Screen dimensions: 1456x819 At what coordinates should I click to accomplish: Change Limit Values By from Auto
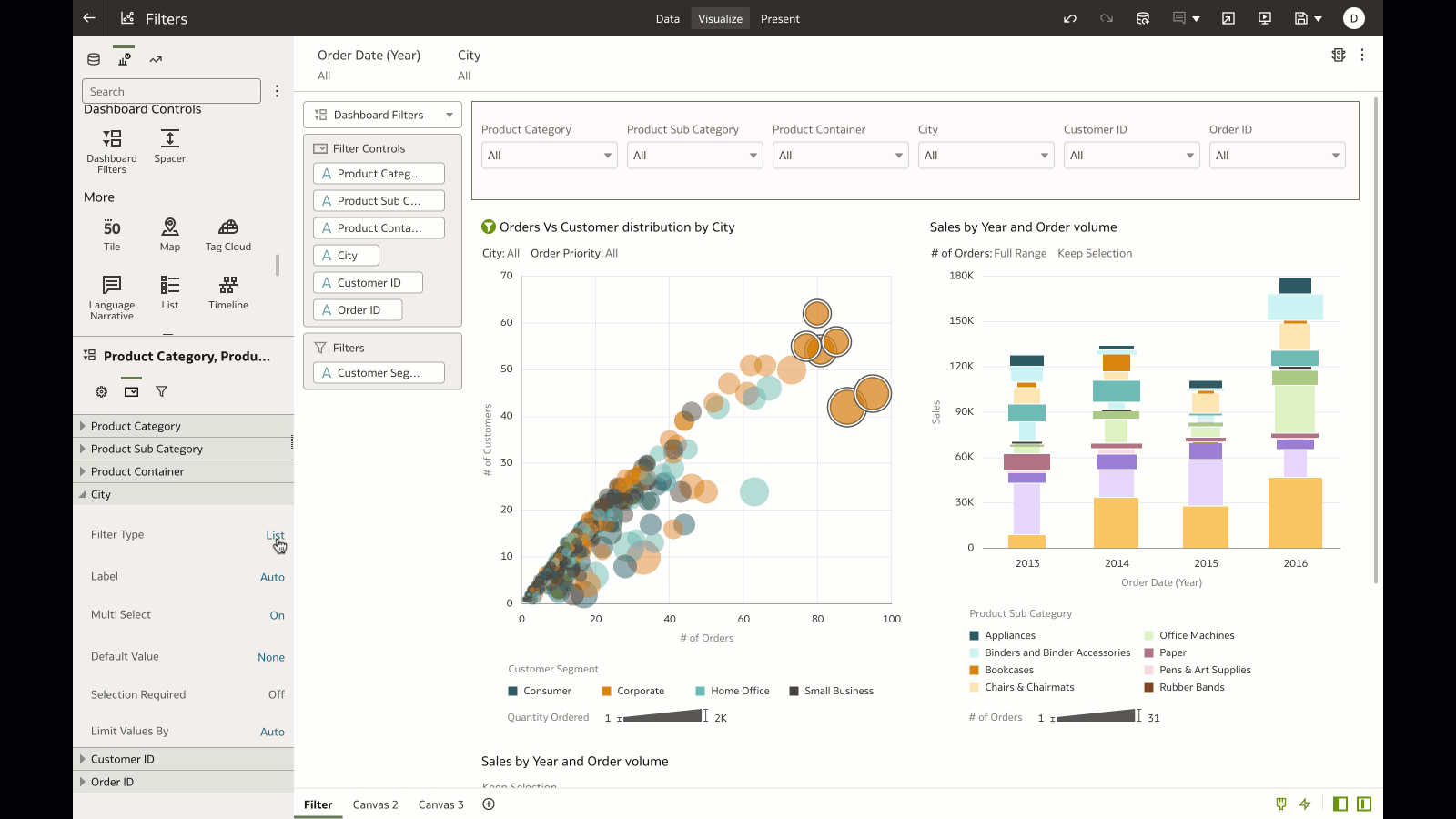(x=272, y=731)
